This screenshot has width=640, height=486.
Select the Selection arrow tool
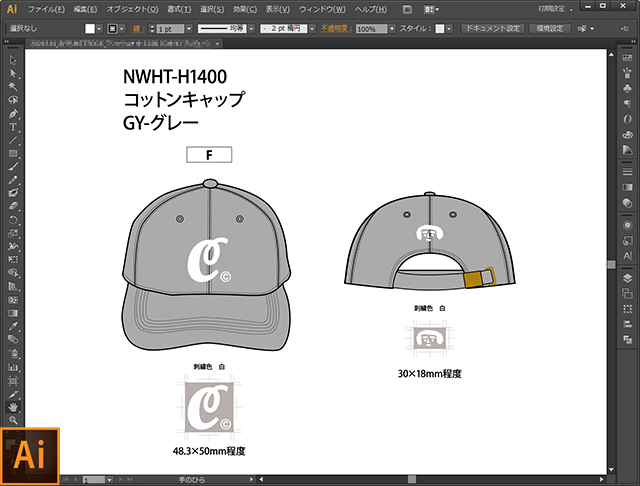point(13,60)
